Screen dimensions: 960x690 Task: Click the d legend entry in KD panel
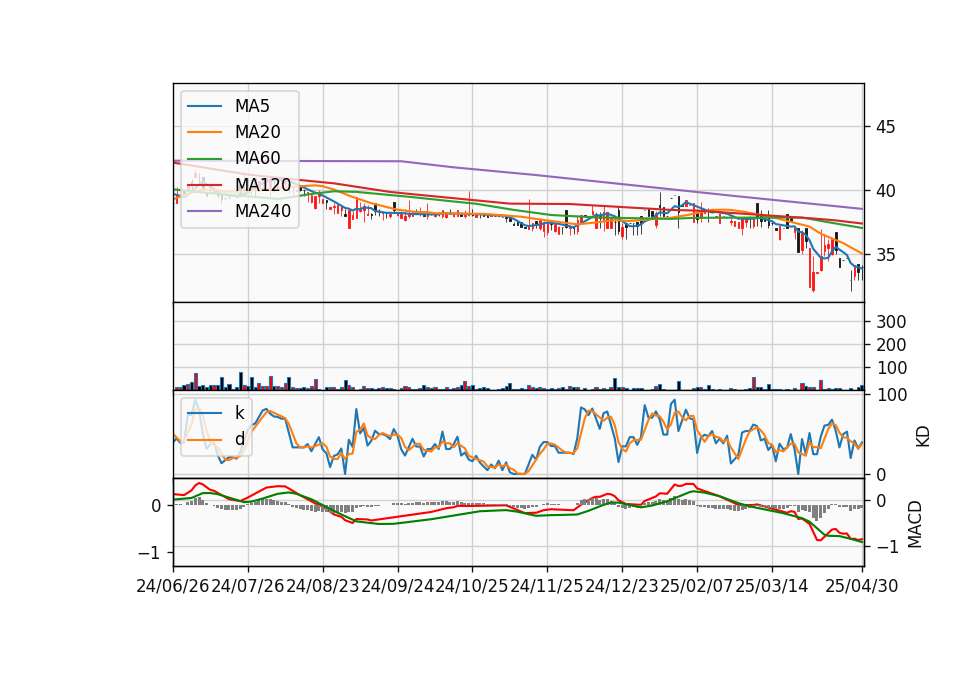tap(239, 439)
